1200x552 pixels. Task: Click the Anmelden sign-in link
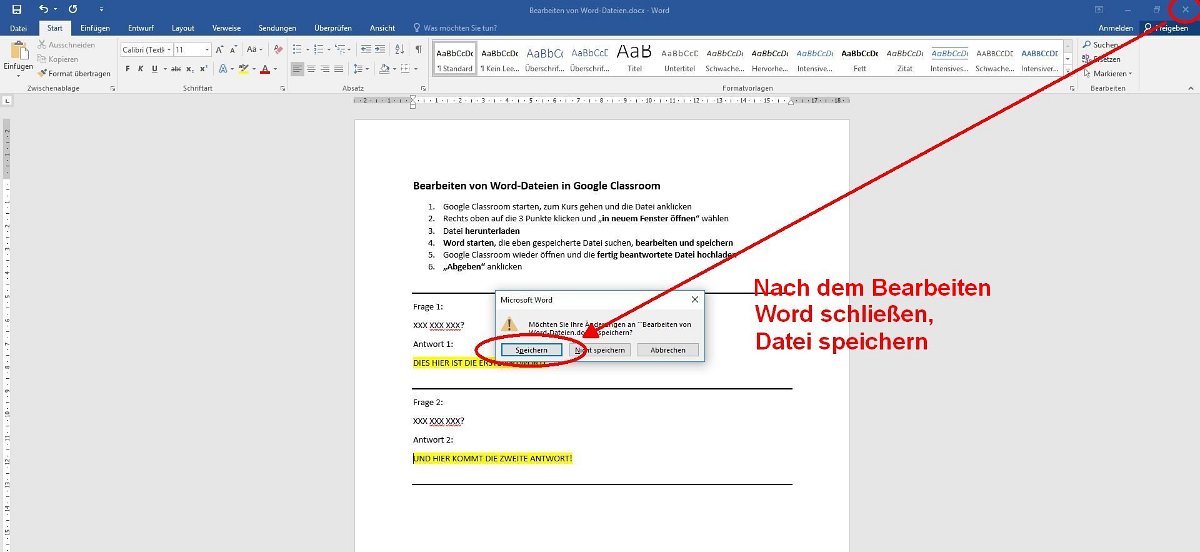(x=1116, y=28)
